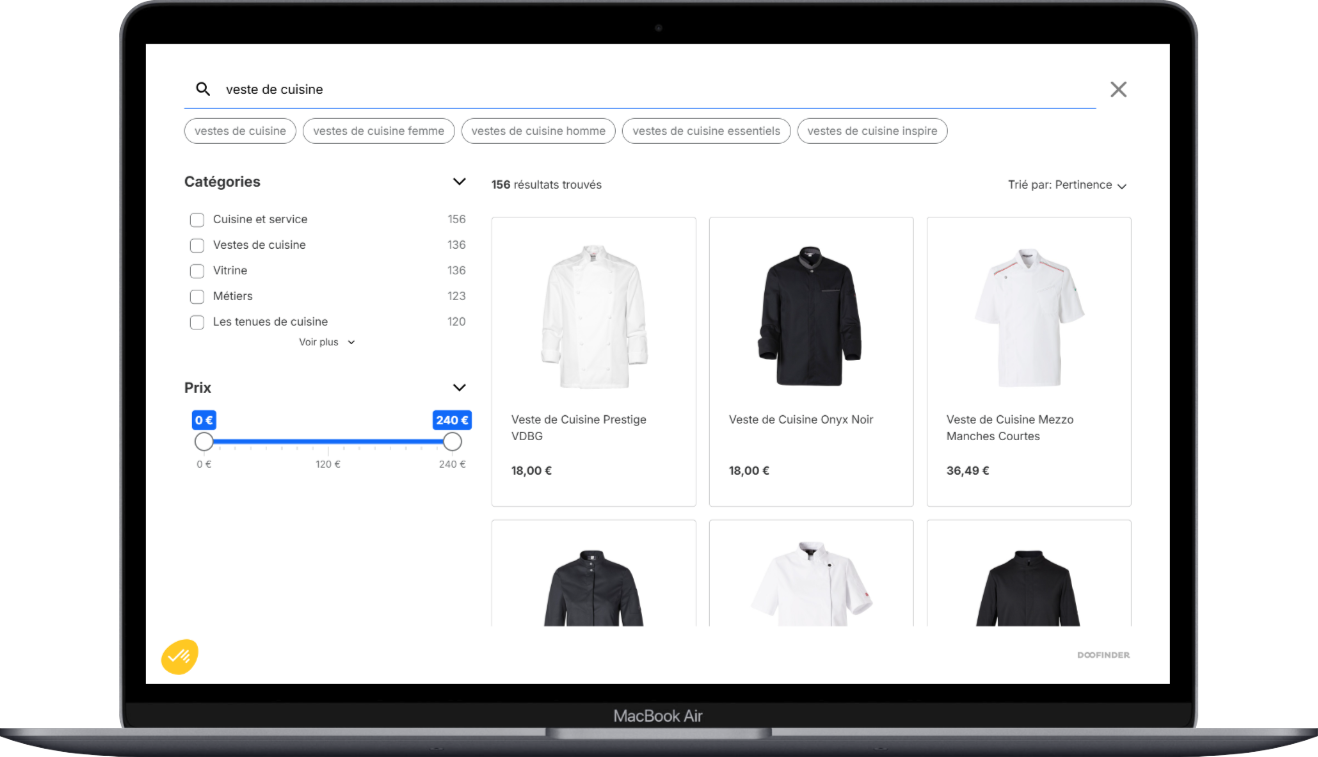1318x757 pixels.
Task: Select the Métiers category checkbox
Action: (197, 296)
